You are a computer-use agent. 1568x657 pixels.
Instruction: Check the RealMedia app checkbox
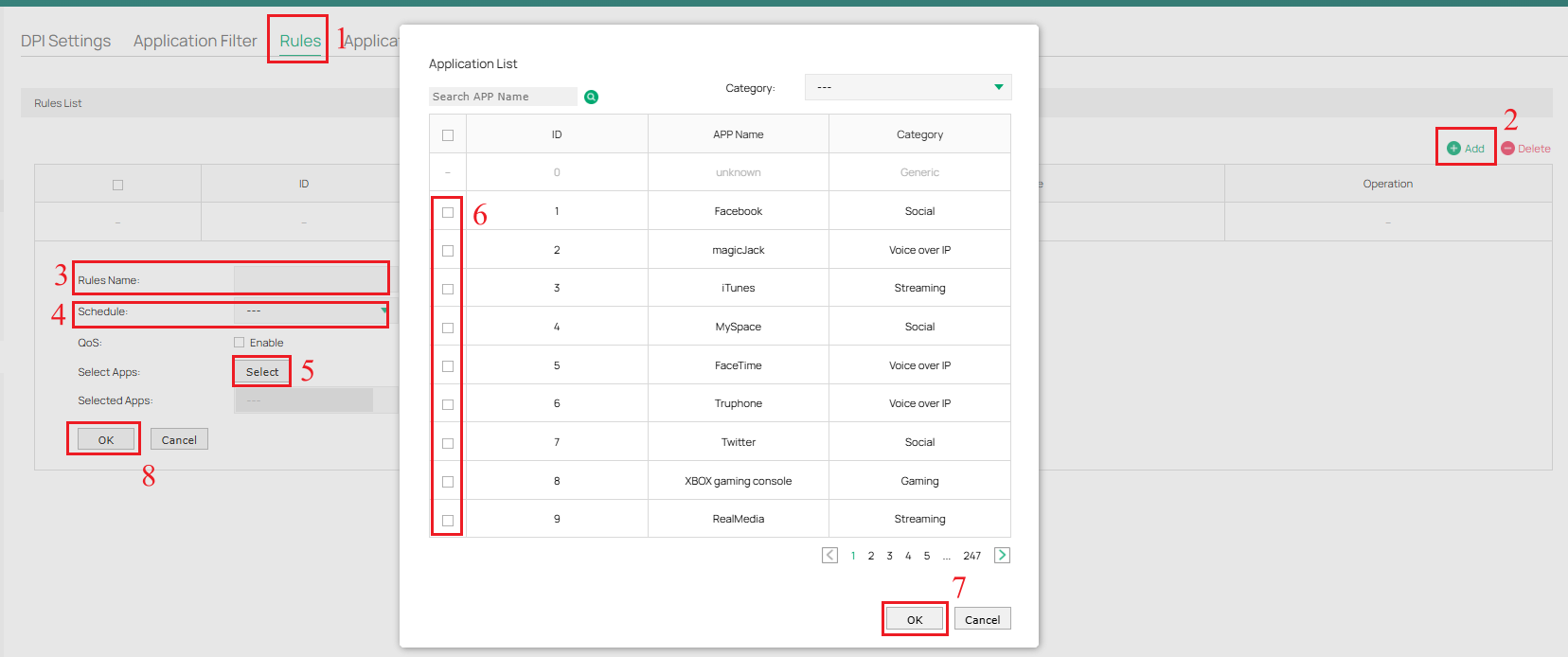click(x=448, y=520)
